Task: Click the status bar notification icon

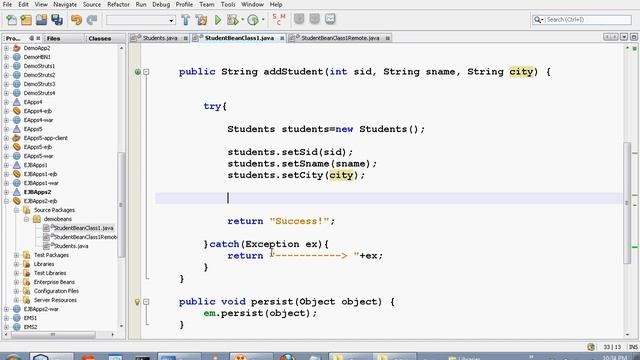Action: 591,347
